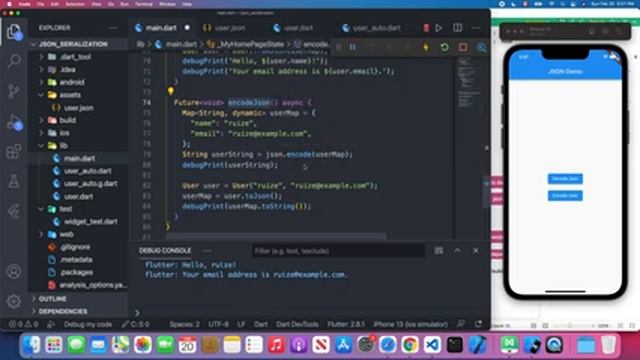
Task: Open Safari from the Dock
Action: click(x=387, y=345)
